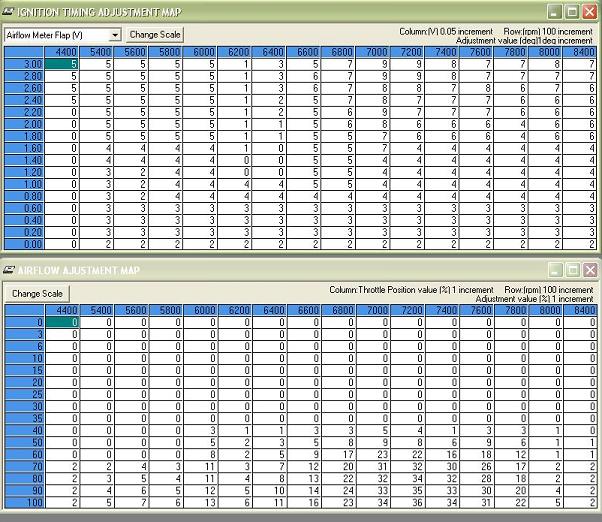The width and height of the screenshot is (602, 522).
Task: Select airflow cell with value 28
Action: 477,479
